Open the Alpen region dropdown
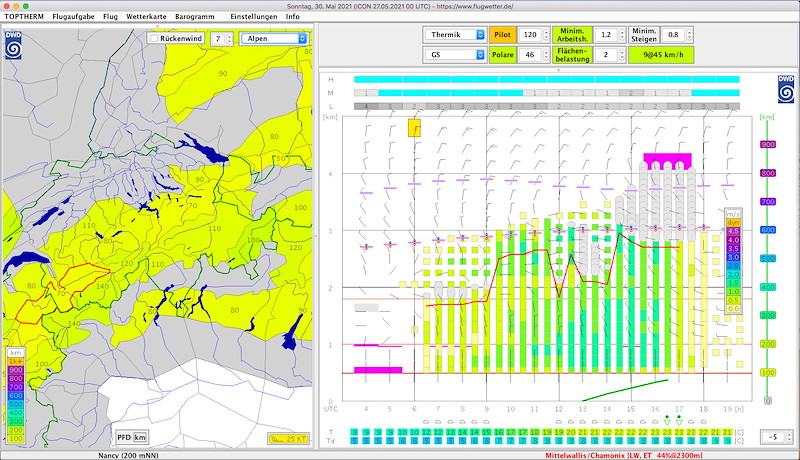Image resolution: width=800 pixels, height=460 pixels. [274, 39]
